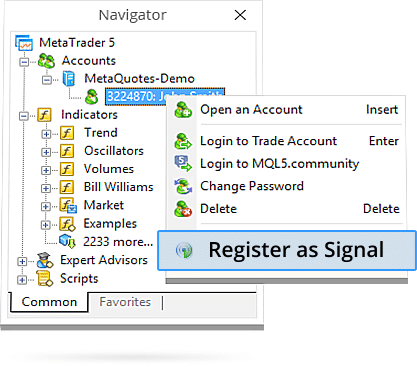This screenshot has height=367, width=417.
Task: Expand the Scripts node
Action: [x=22, y=279]
